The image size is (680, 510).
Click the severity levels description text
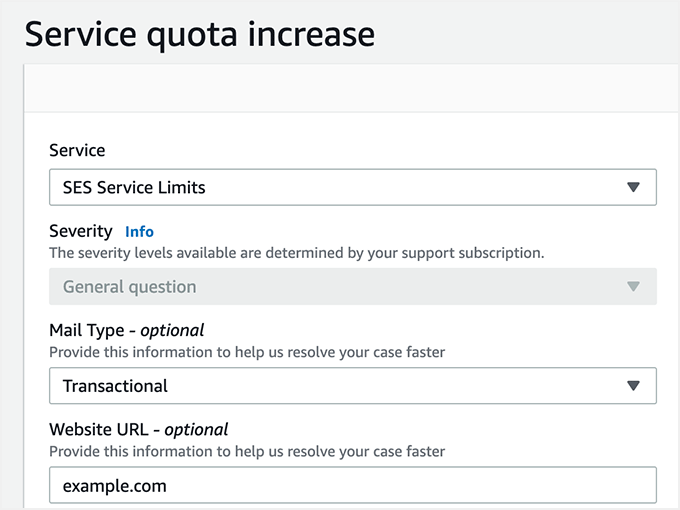point(296,253)
